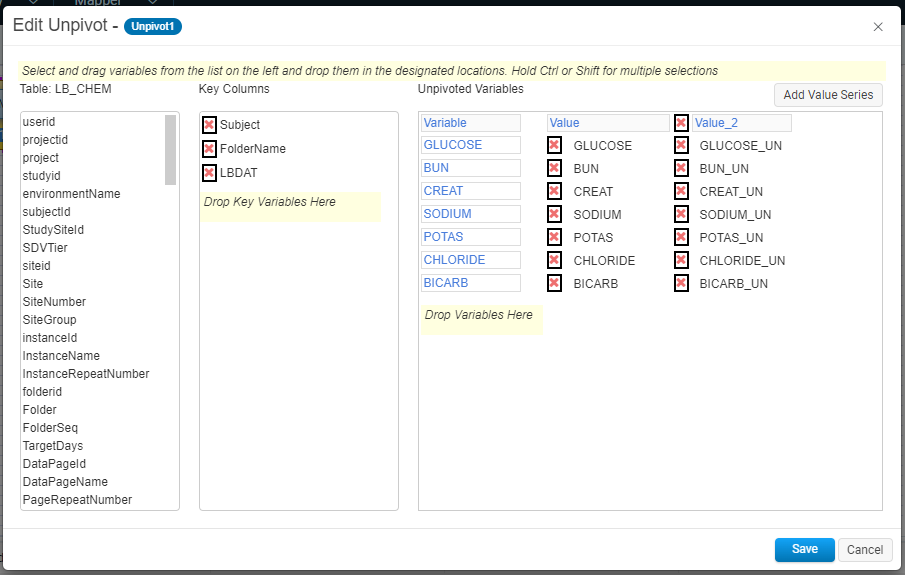
Task: Remove Subject key column via red X
Action: 210,125
